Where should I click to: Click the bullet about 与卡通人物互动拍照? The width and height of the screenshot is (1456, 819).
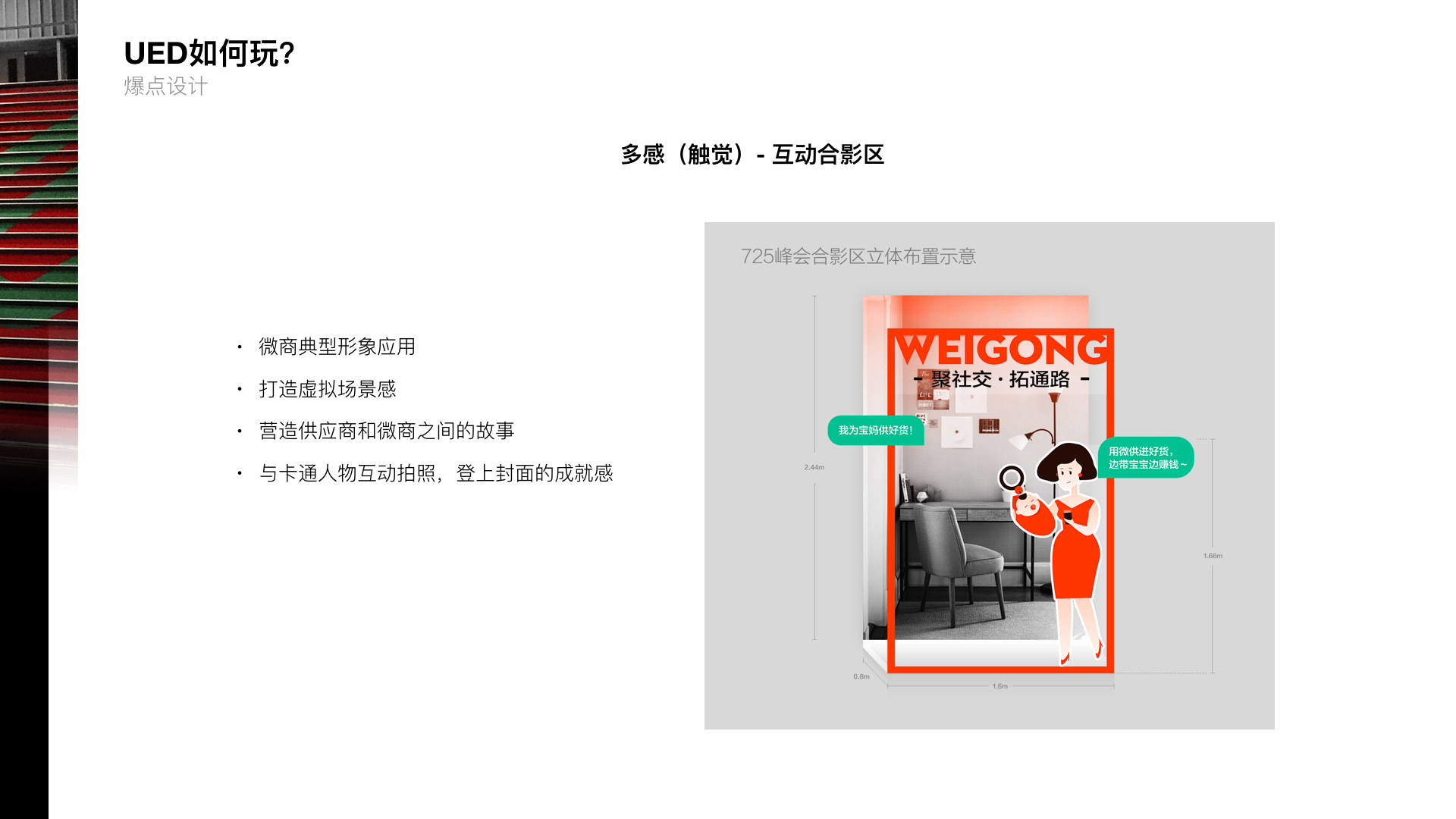[x=436, y=473]
